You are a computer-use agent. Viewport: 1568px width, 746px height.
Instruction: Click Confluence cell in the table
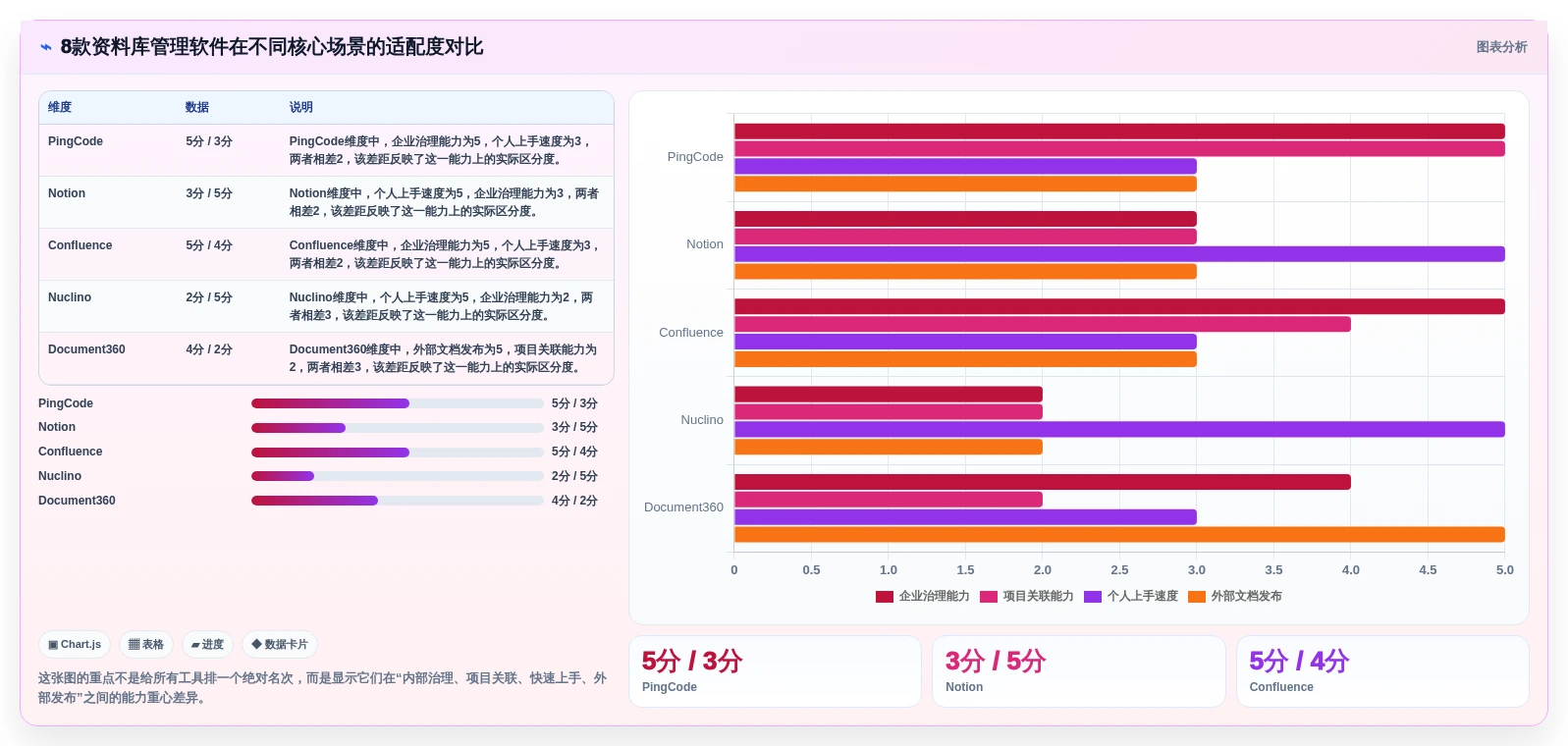81,245
